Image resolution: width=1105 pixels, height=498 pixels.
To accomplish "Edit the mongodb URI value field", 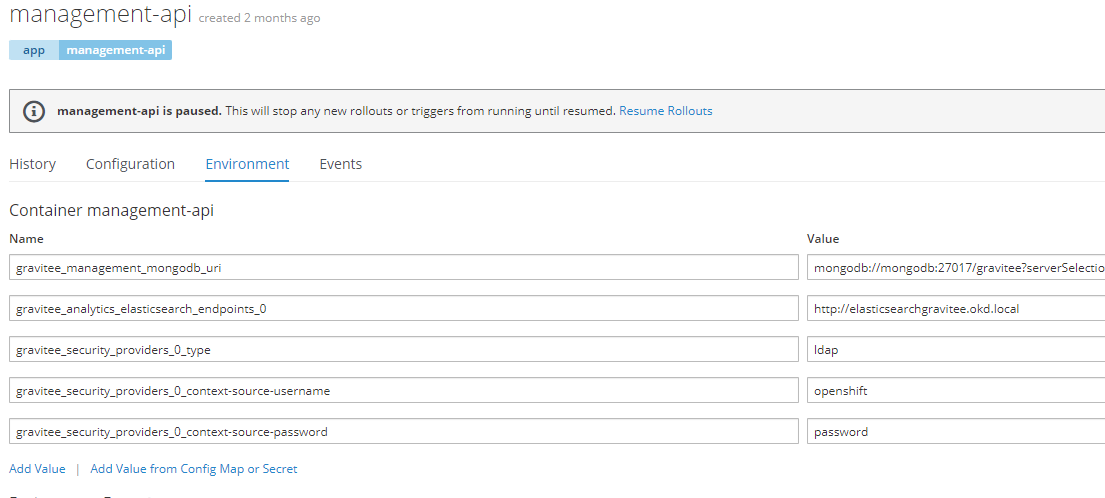I will click(956, 267).
